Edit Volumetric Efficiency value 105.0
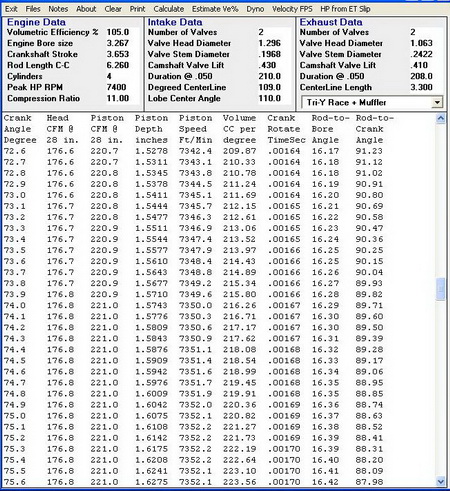This screenshot has width=450, height=491. 121,32
